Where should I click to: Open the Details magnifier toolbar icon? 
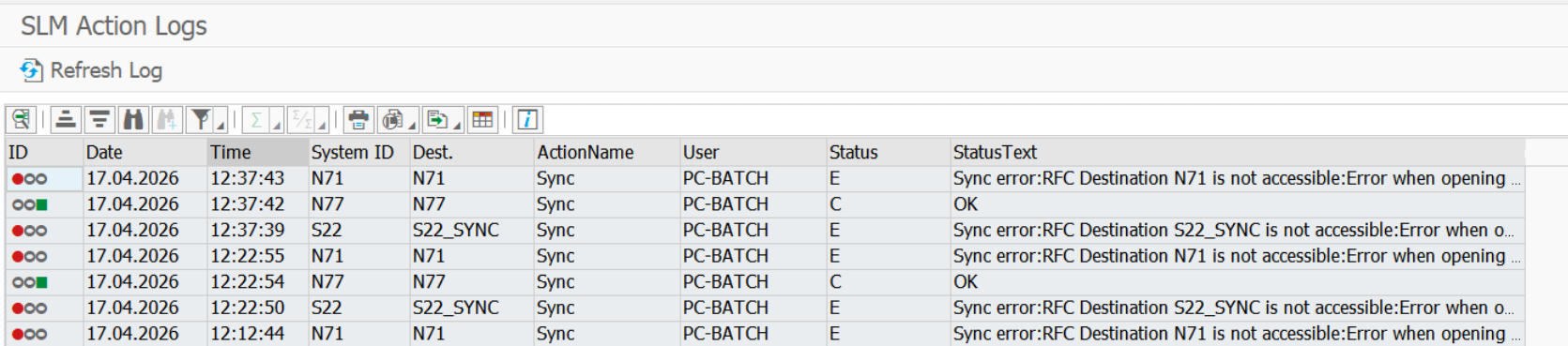coord(21,120)
